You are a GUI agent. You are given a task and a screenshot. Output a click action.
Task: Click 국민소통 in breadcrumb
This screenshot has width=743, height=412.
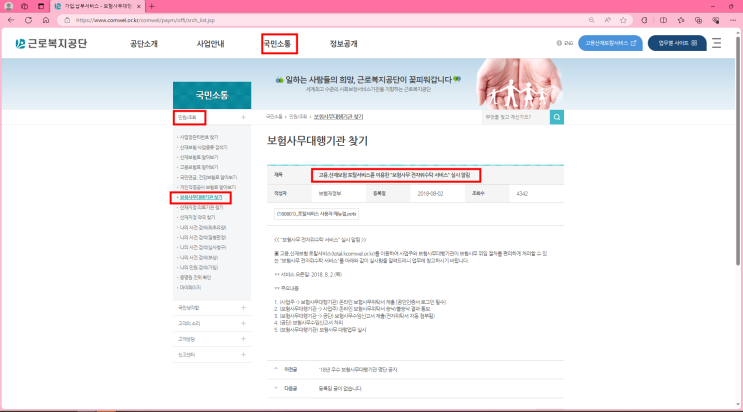274,117
